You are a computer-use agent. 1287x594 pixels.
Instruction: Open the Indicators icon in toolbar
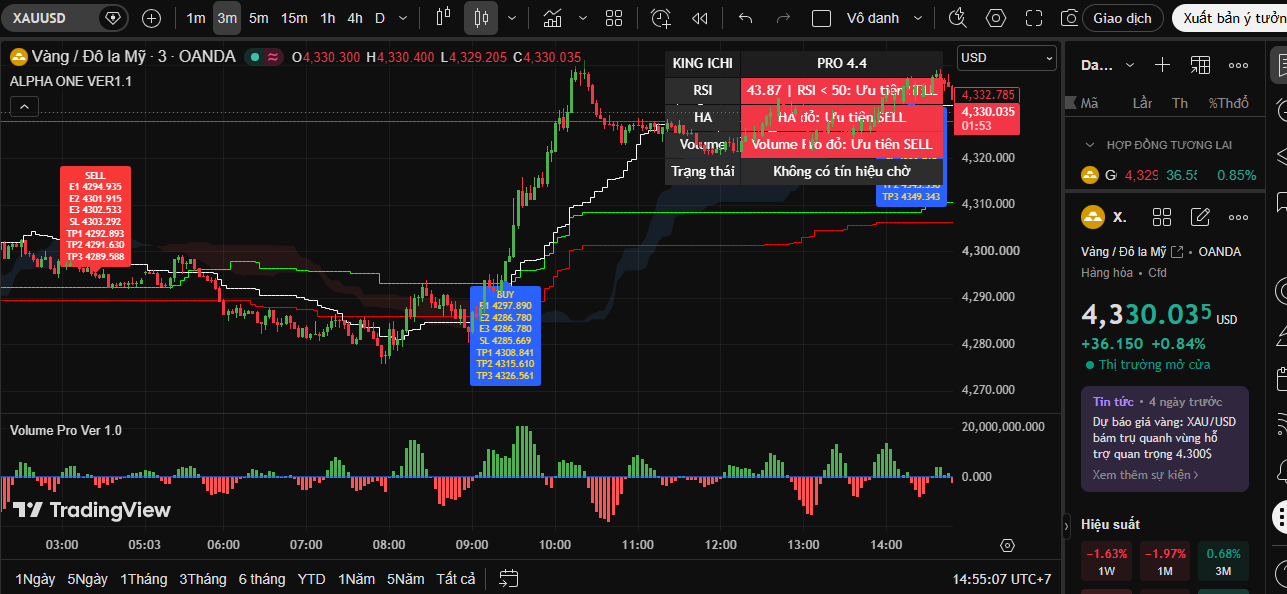click(x=552, y=18)
